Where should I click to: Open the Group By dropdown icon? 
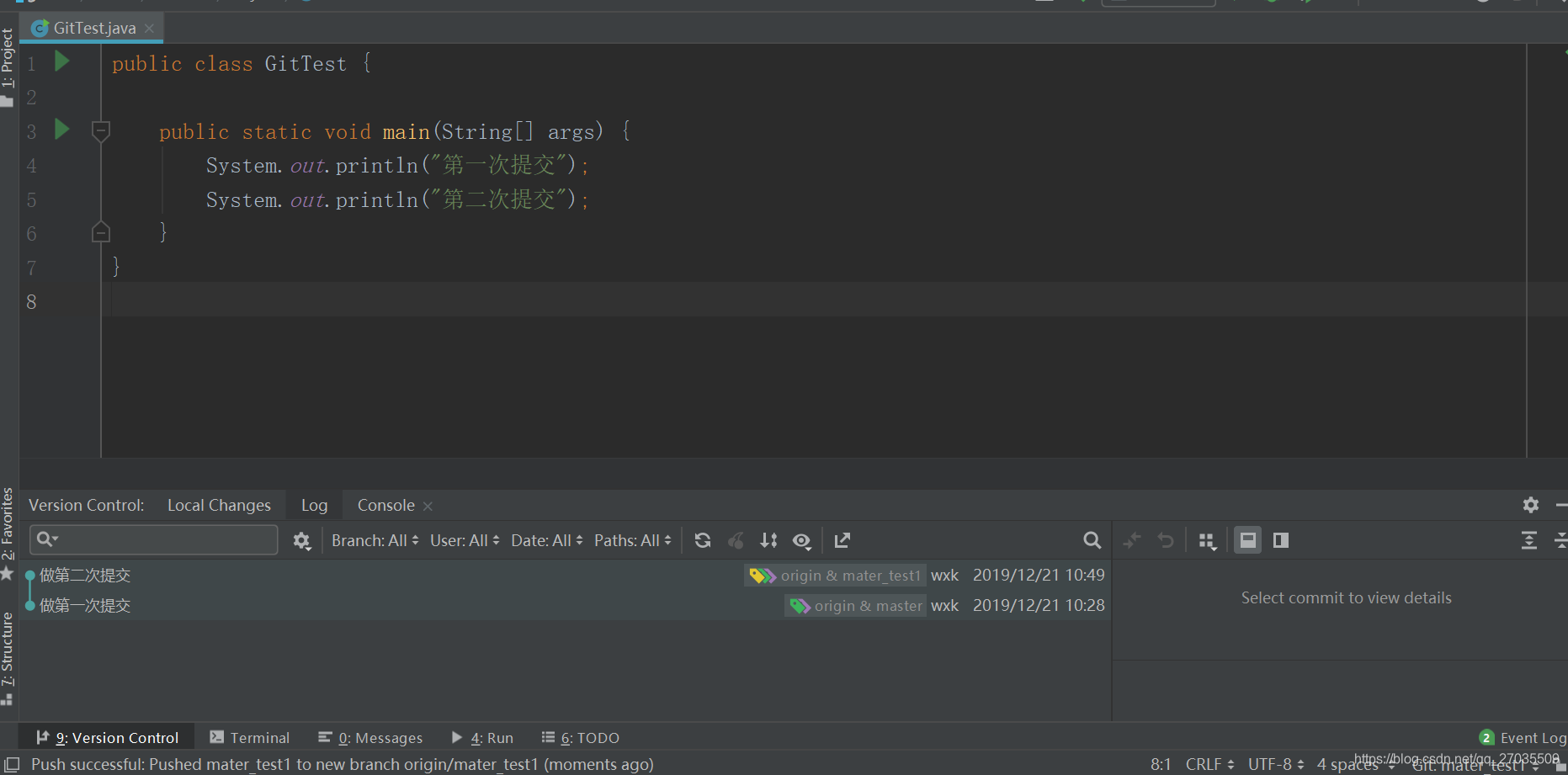(1208, 541)
